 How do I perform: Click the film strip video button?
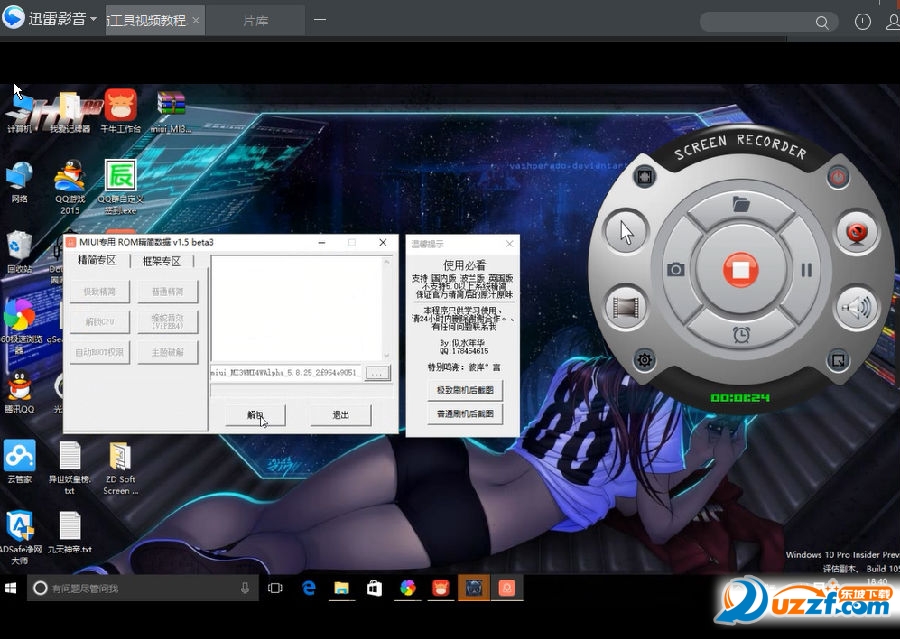click(x=627, y=307)
